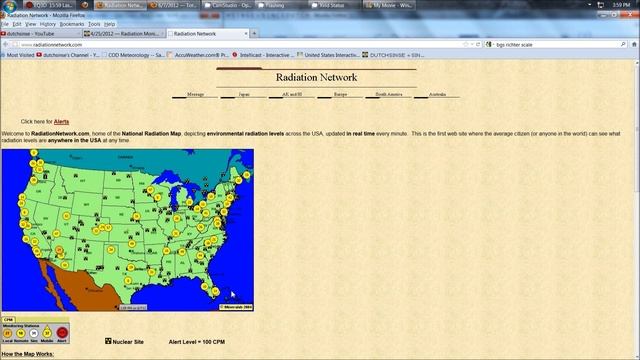Close the Radiation Network tab
Viewport: 640px width, 360px height.
(246, 34)
